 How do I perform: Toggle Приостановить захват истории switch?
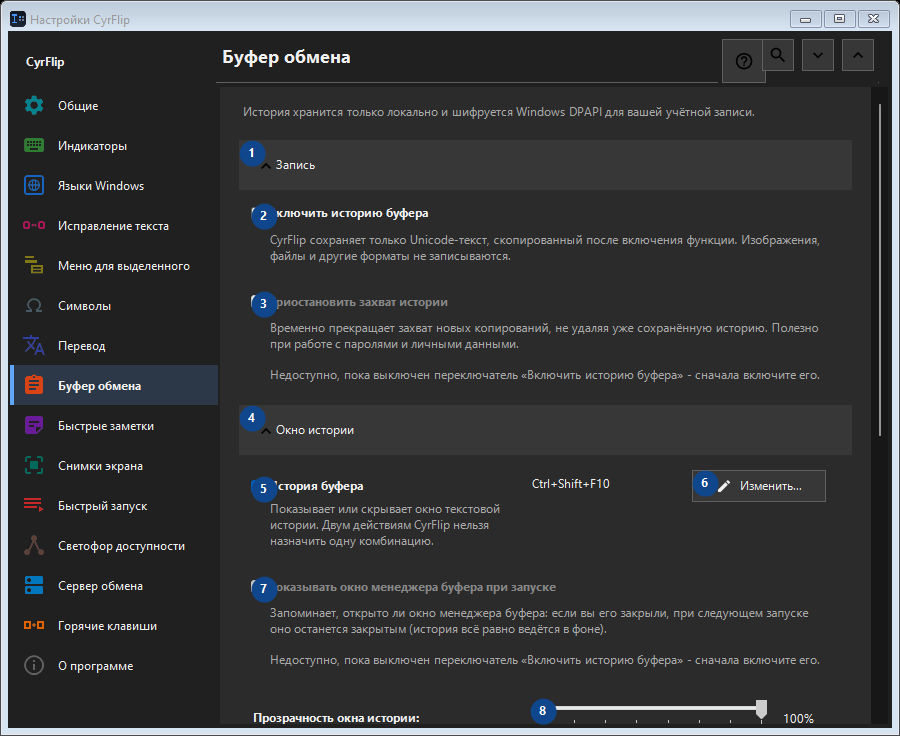pyautogui.click(x=260, y=302)
